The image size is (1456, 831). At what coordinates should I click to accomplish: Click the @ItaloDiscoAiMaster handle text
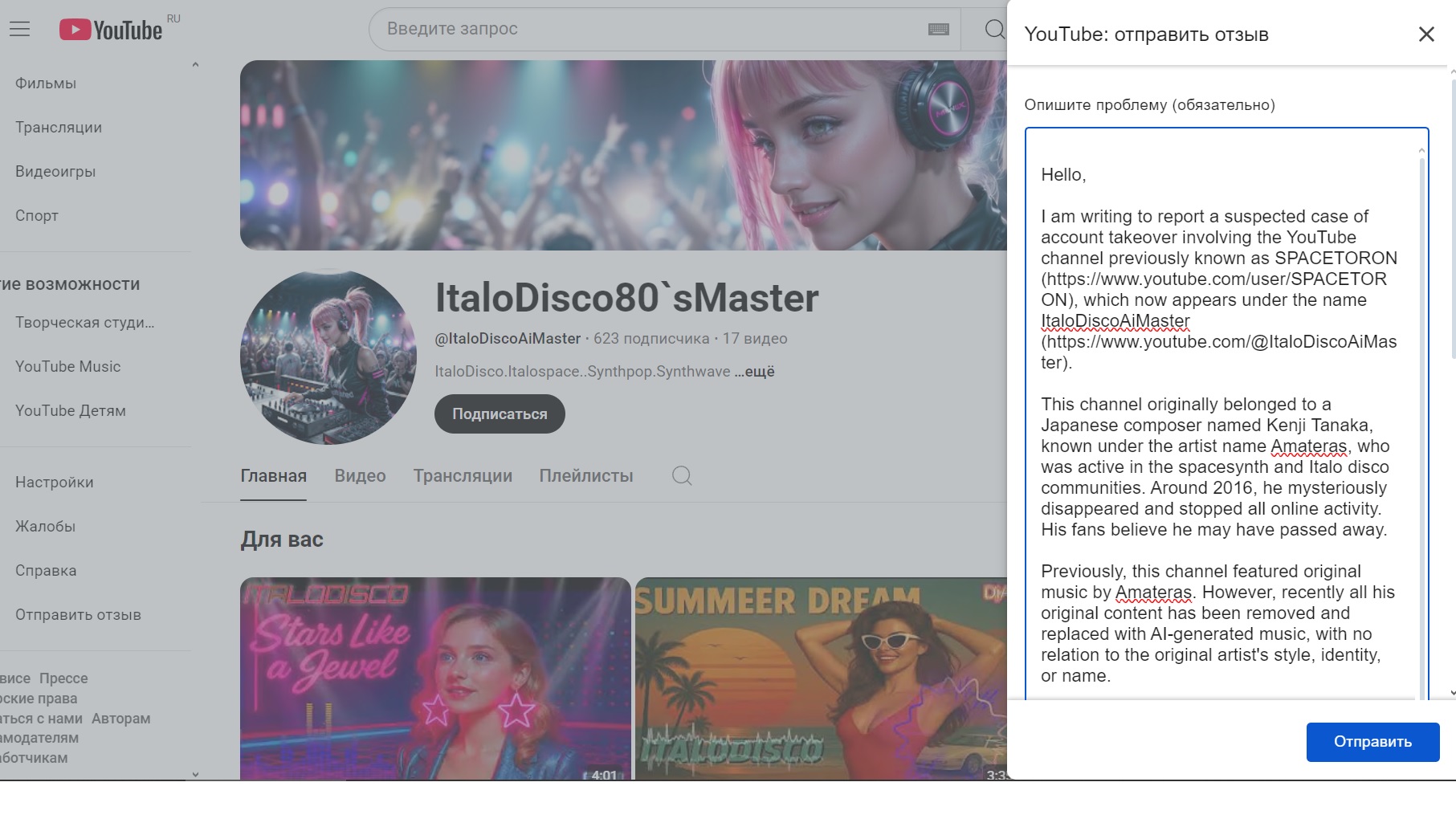(x=508, y=339)
